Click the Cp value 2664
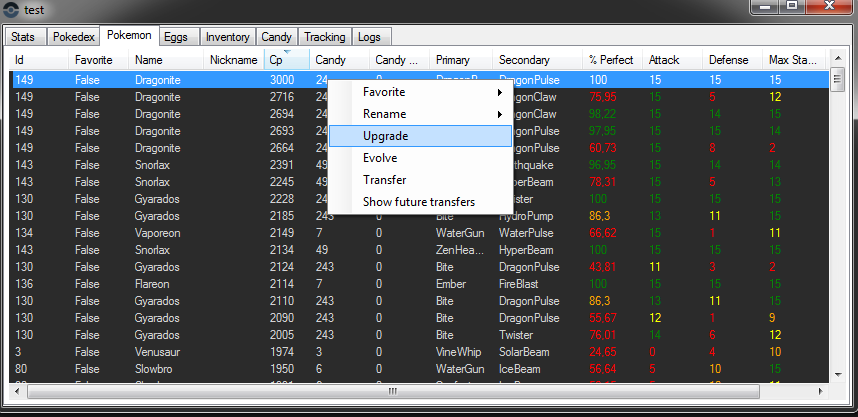The image size is (858, 417). coord(282,148)
